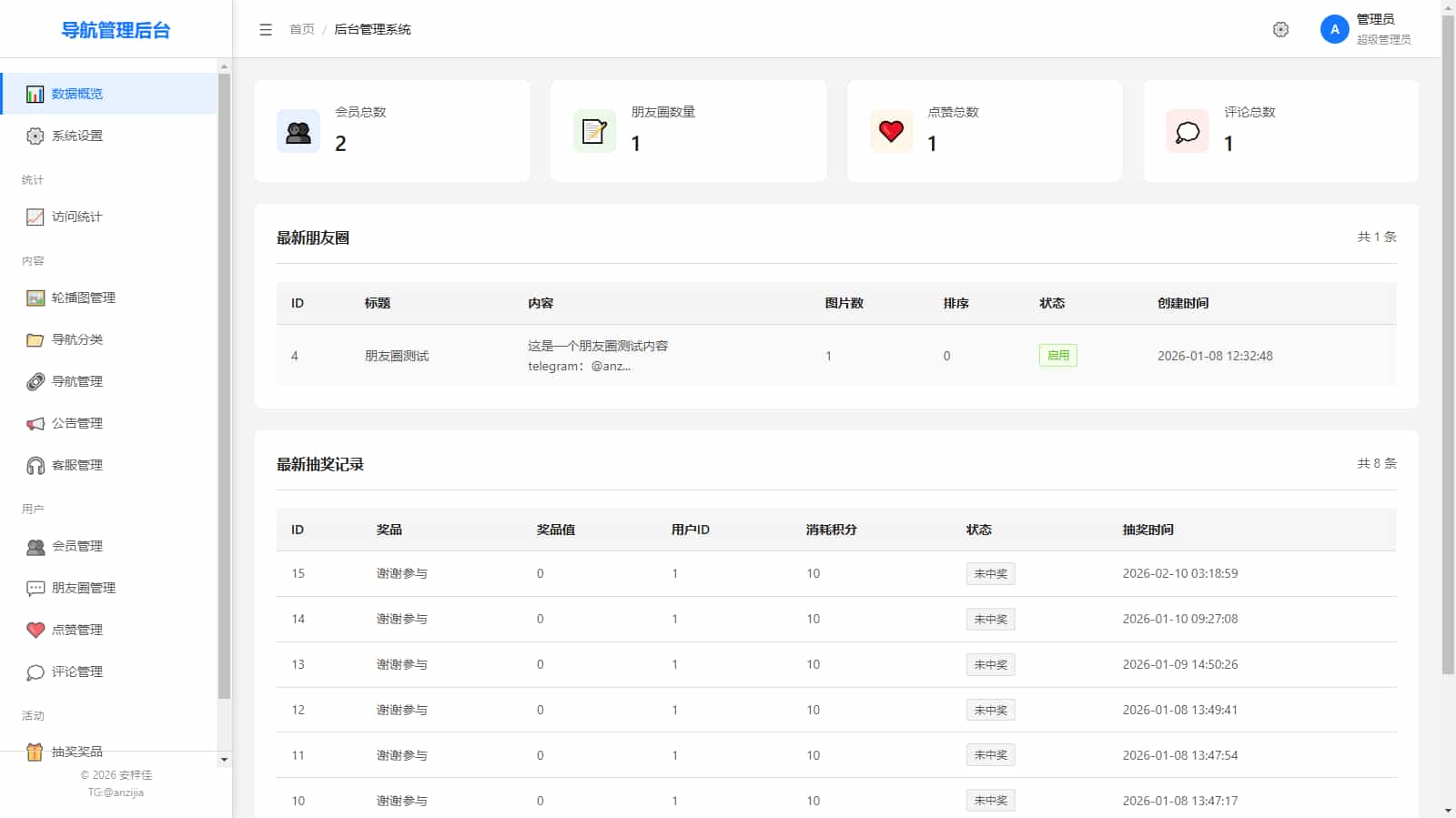The image size is (1456, 818).
Task: Click the red heart 点赞总数 icon
Action: pyautogui.click(x=891, y=132)
